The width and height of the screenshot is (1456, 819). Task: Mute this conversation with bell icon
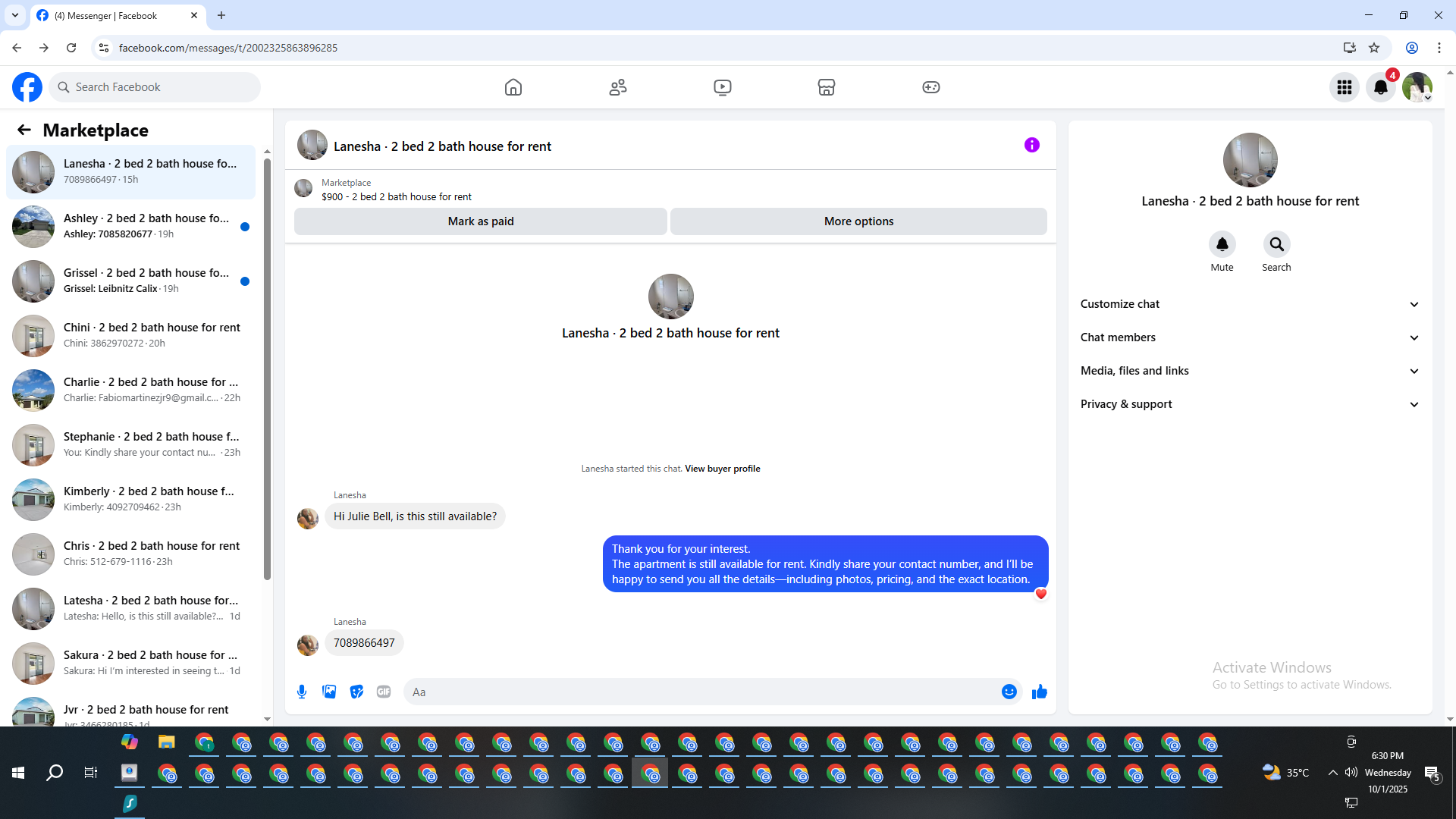point(1222,244)
